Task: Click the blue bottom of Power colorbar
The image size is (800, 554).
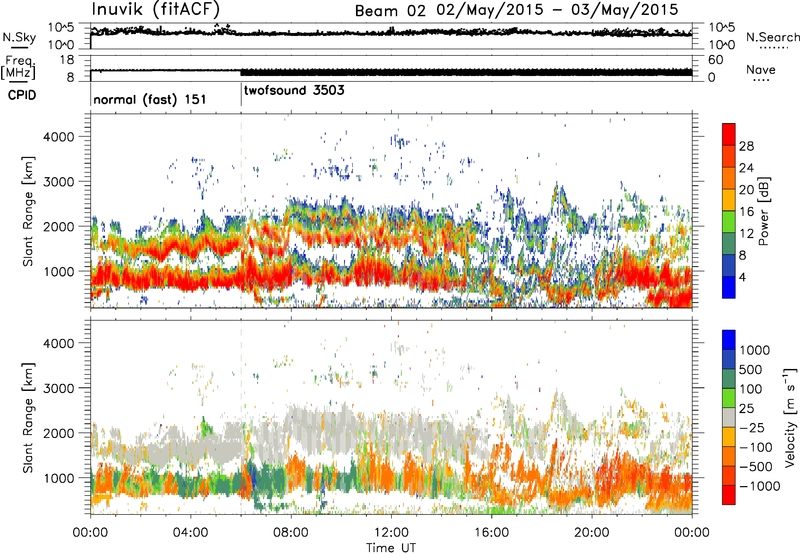Action: (x=729, y=287)
